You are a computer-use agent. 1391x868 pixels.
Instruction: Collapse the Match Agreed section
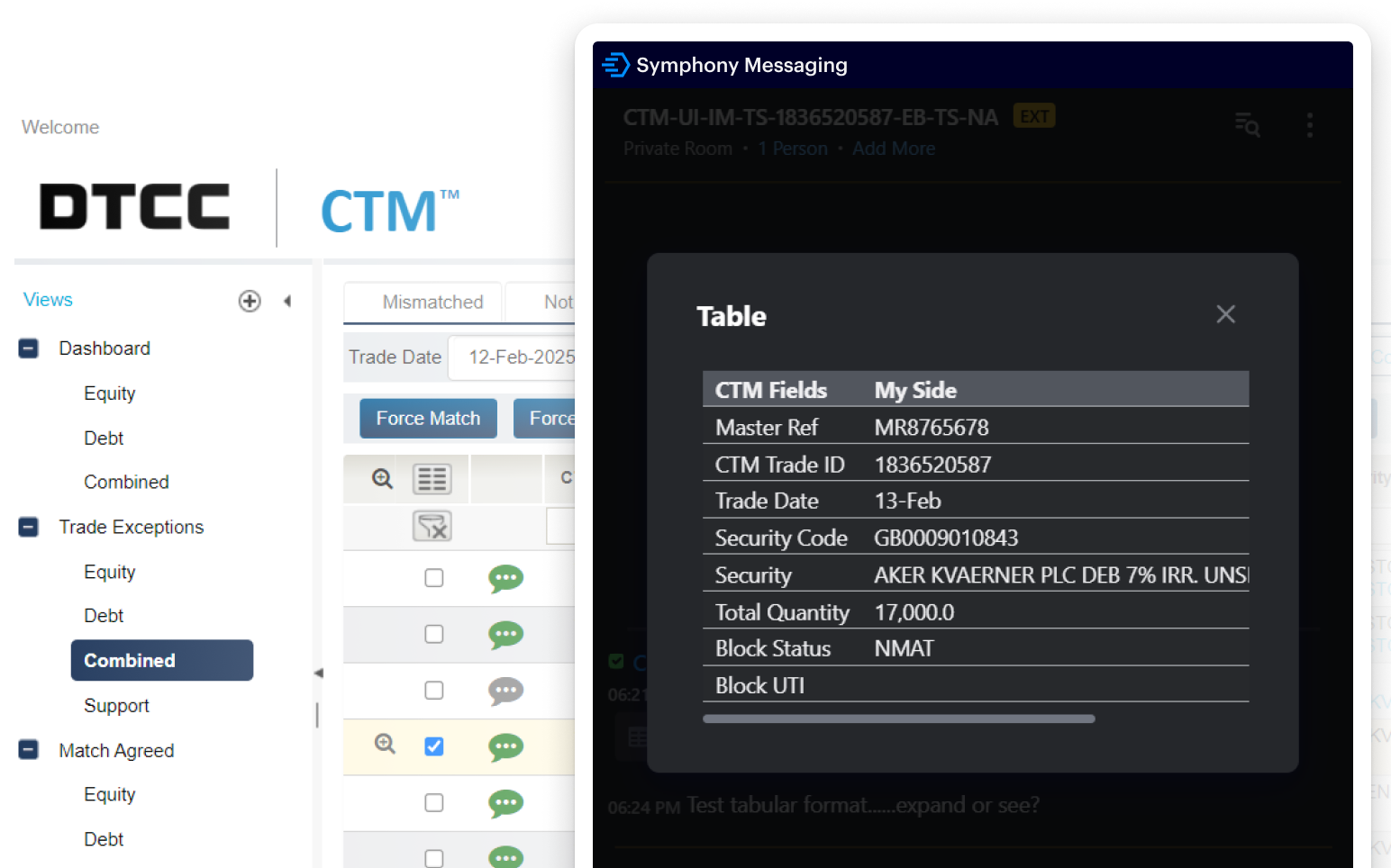tap(29, 750)
